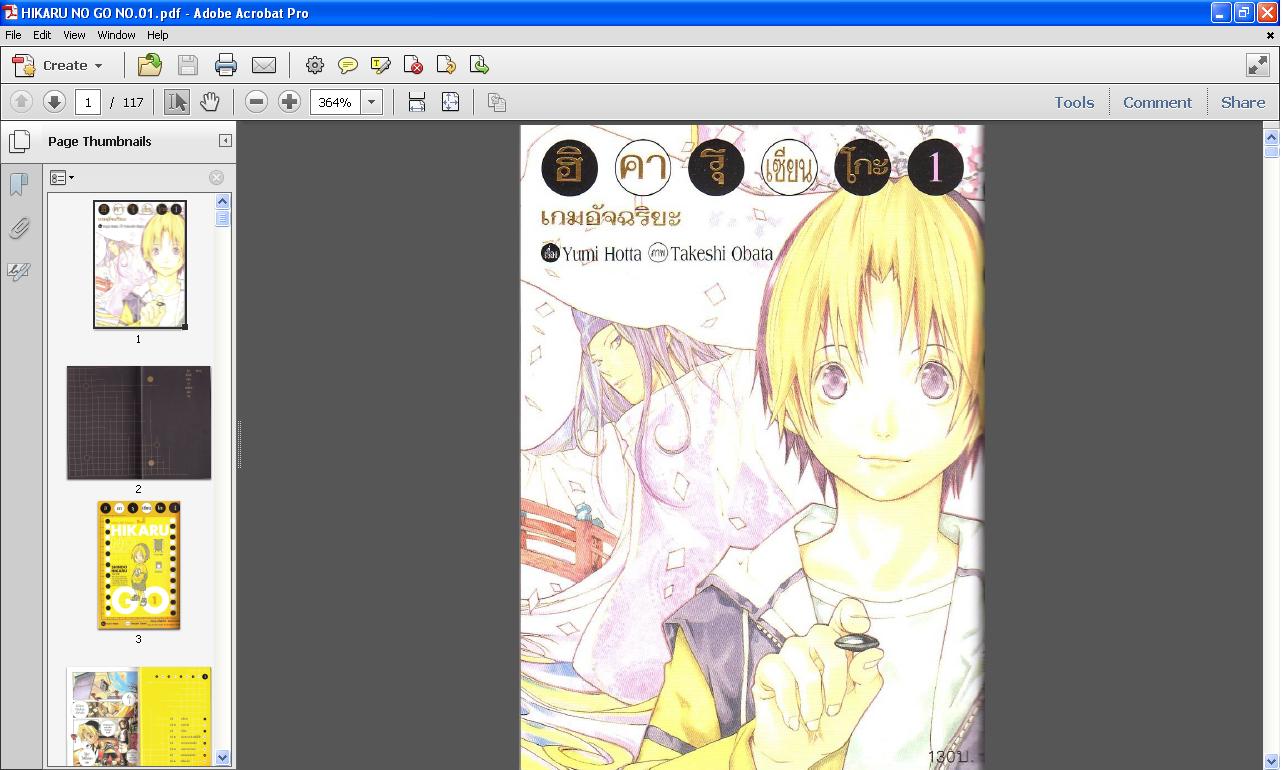Click the total page count 117

point(133,102)
